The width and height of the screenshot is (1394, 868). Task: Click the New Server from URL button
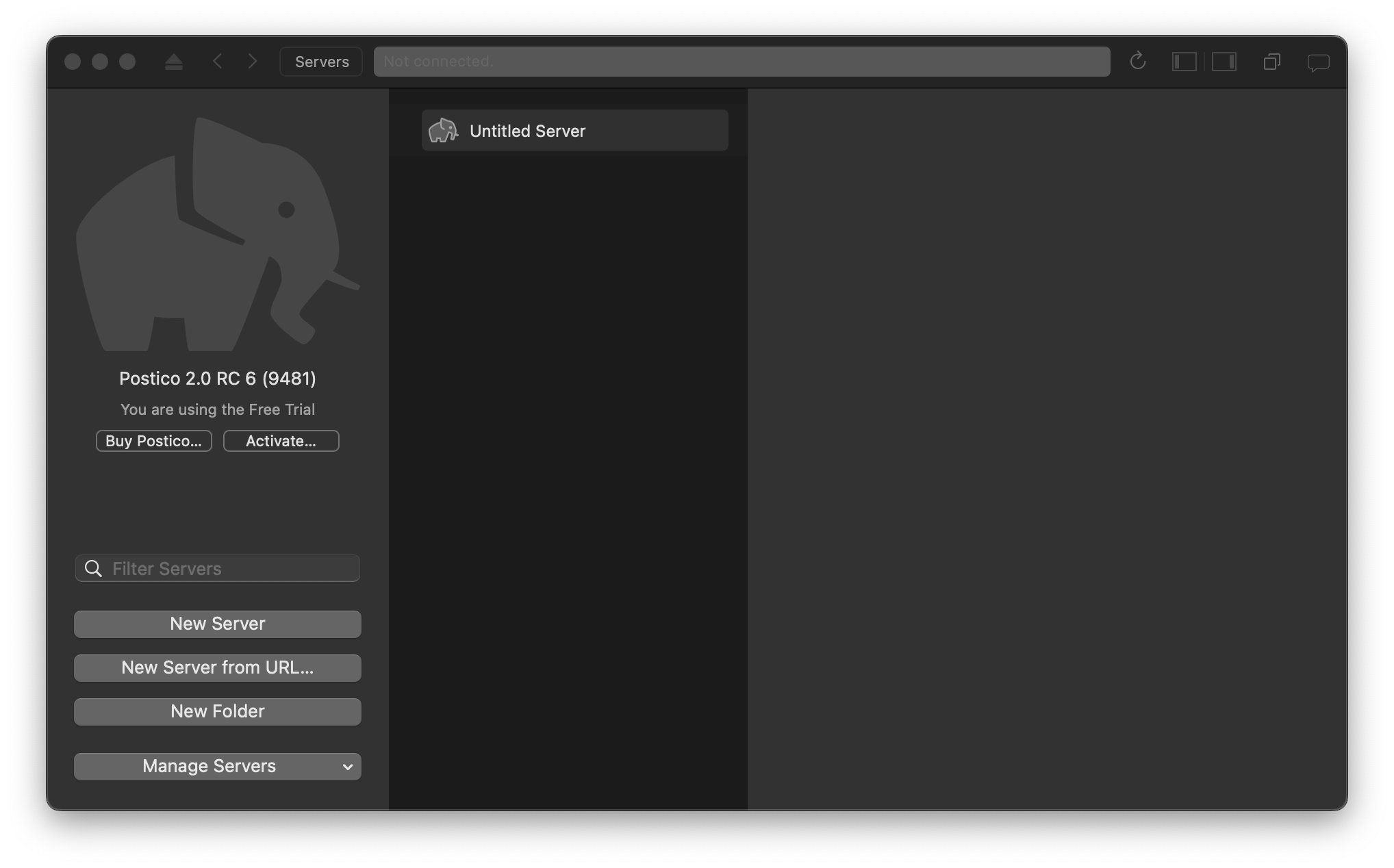(217, 668)
